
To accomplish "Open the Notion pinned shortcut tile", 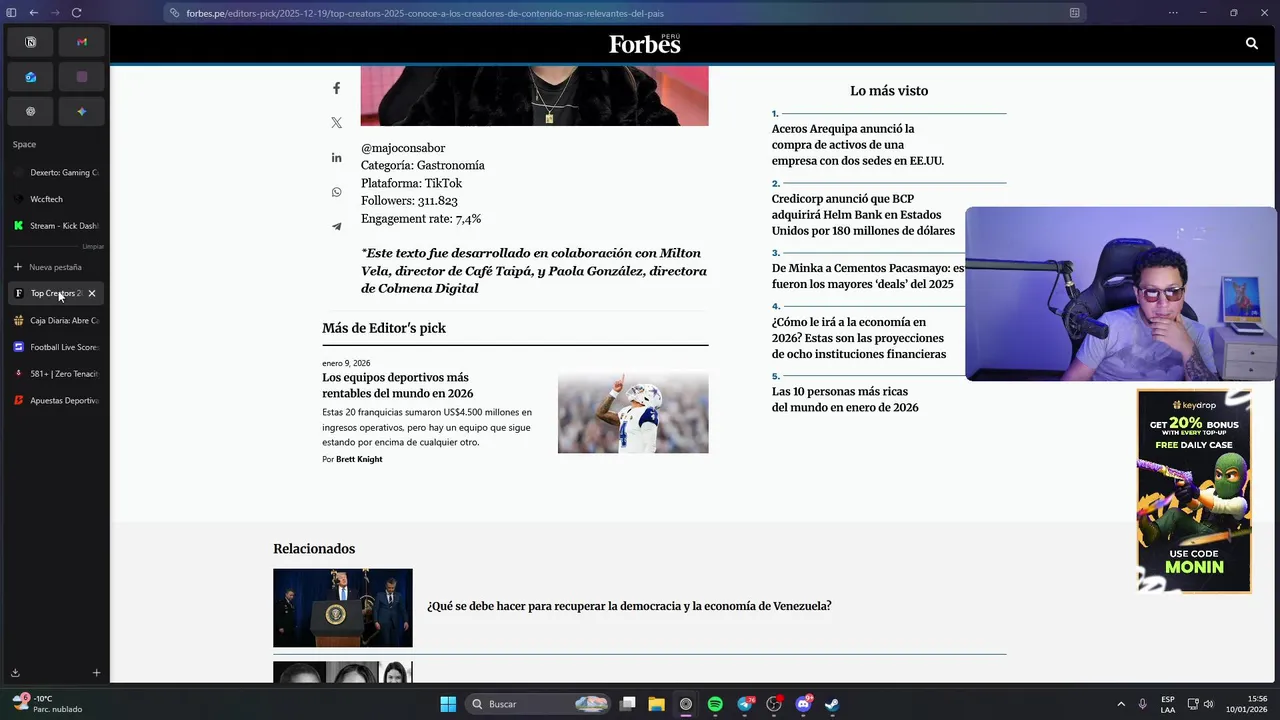I will click(x=30, y=42).
